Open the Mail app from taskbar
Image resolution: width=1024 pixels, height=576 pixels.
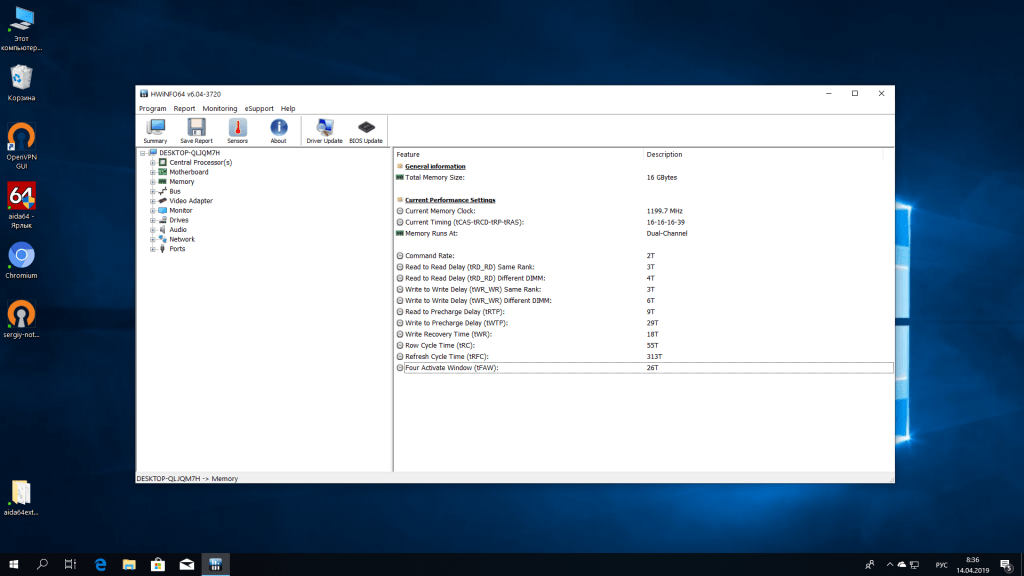pyautogui.click(x=187, y=564)
